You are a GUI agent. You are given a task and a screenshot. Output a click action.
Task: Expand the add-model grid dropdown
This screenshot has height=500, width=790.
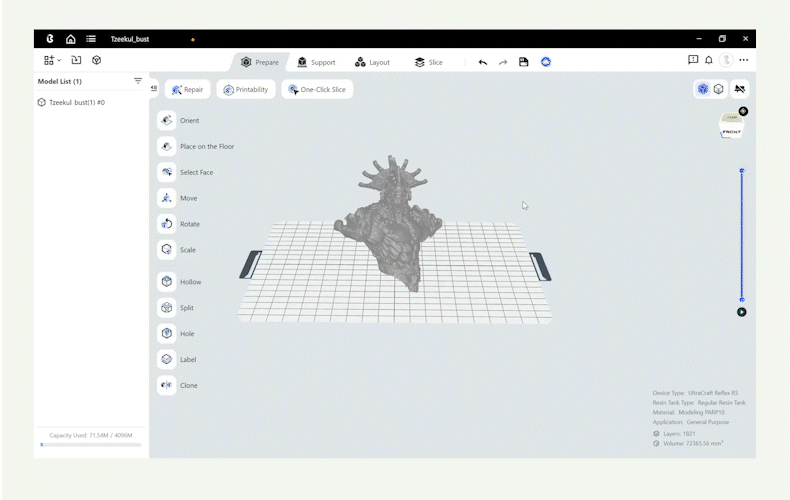tap(52, 61)
